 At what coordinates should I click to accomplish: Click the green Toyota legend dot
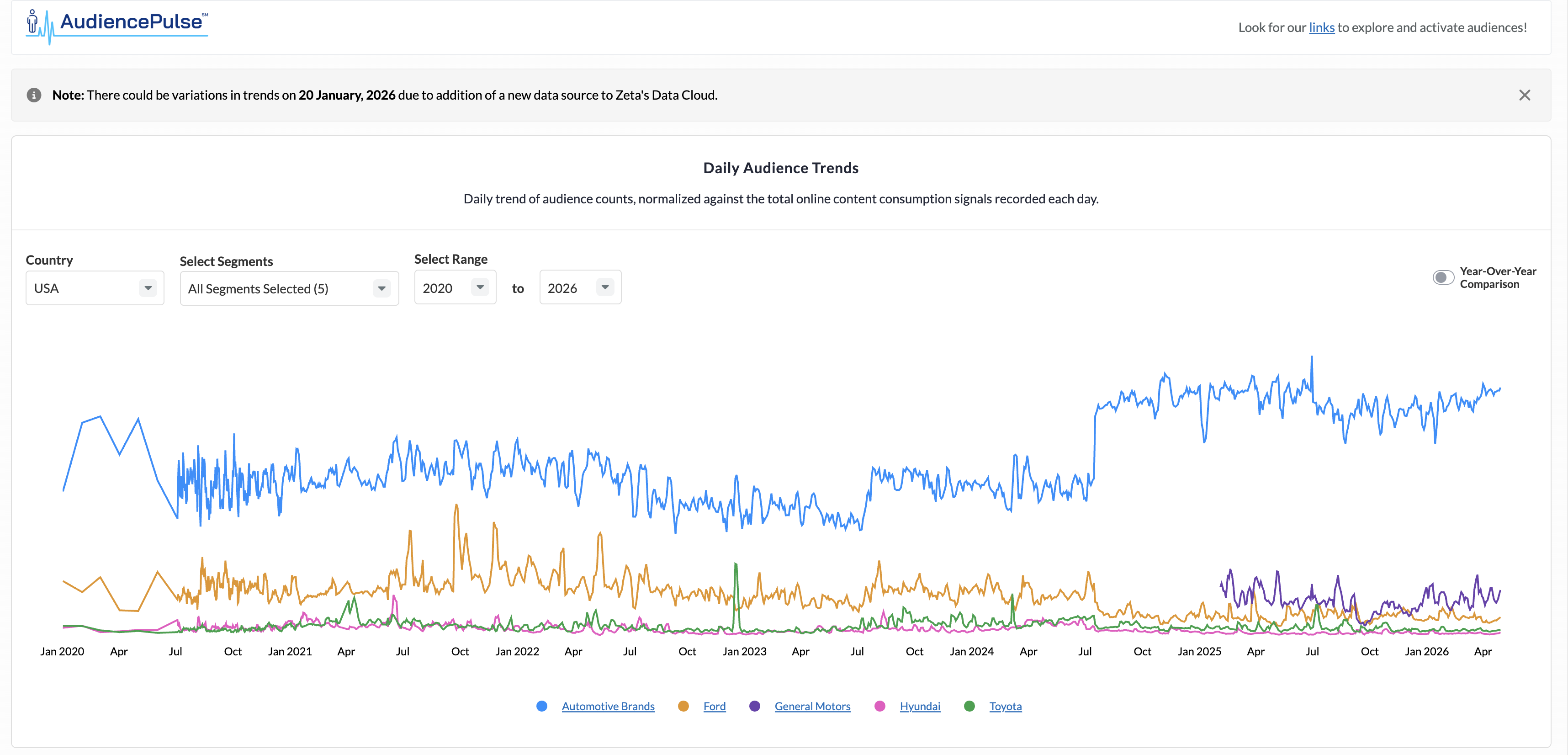[x=969, y=706]
